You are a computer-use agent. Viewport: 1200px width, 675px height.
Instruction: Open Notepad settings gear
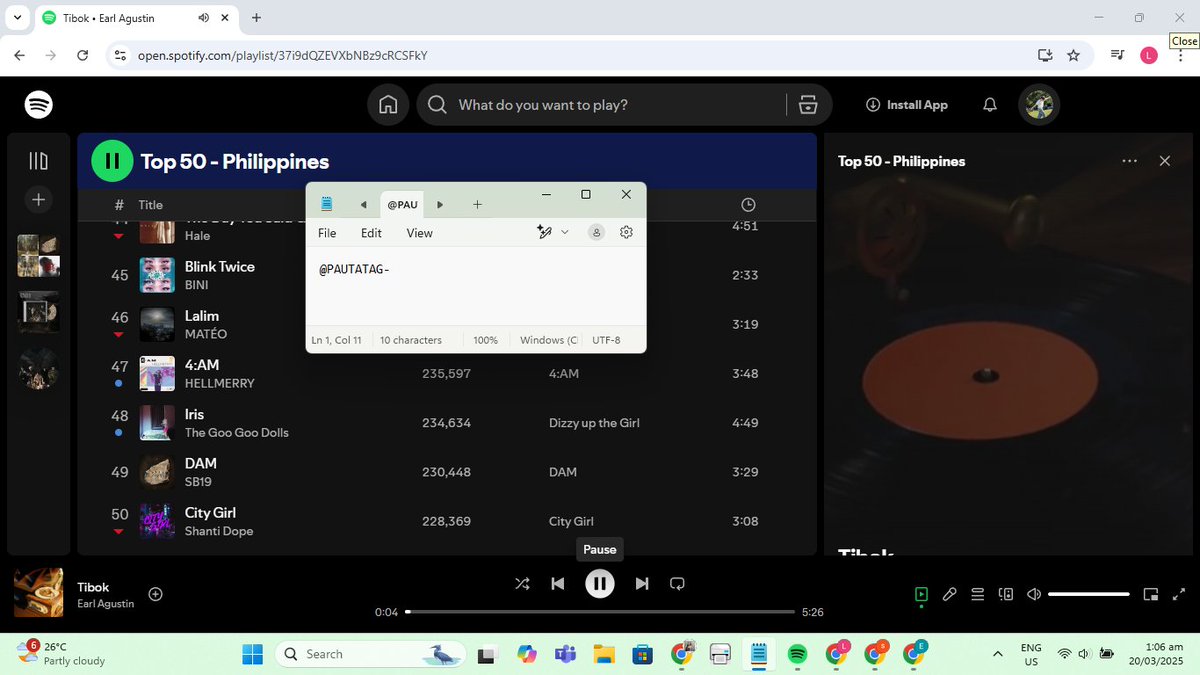click(x=627, y=232)
